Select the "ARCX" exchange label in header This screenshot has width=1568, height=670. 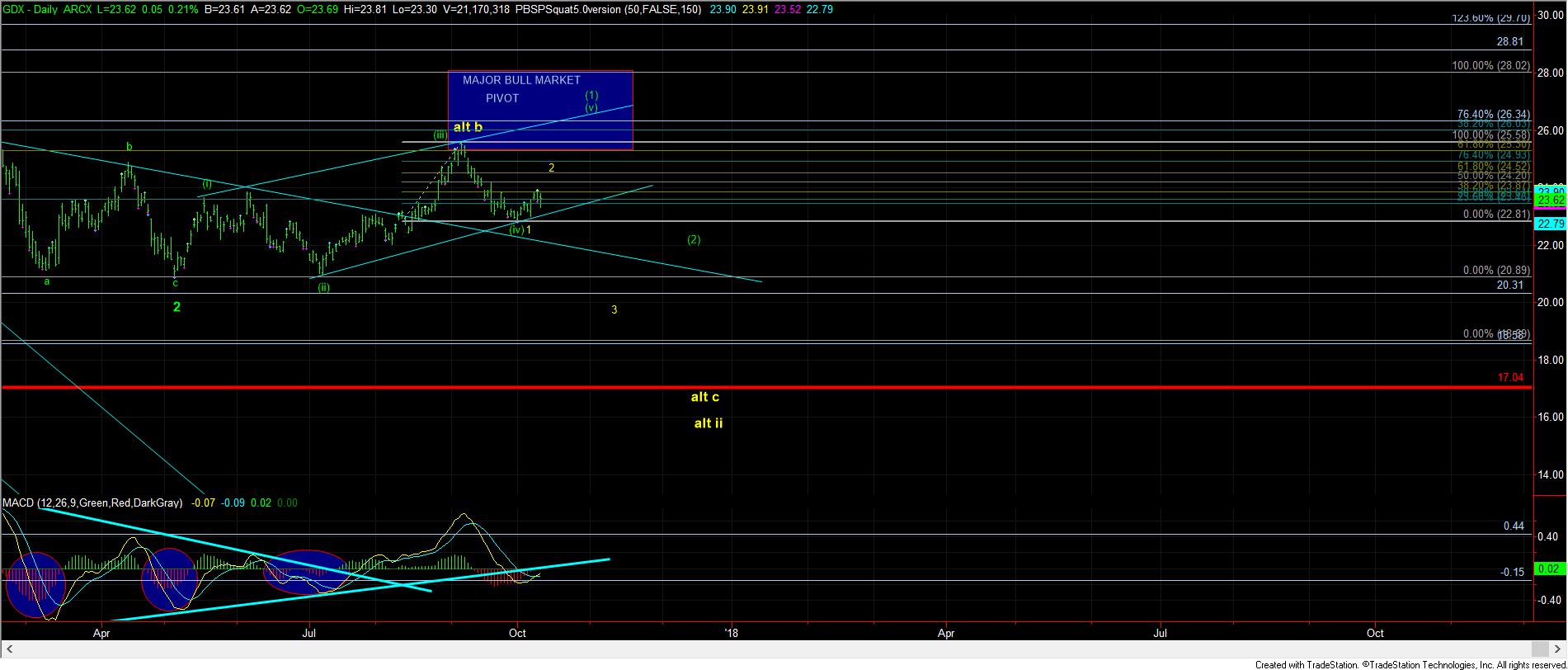(78, 10)
